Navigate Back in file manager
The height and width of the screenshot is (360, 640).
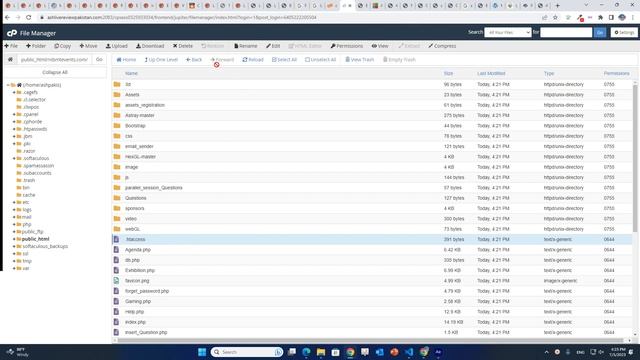point(194,60)
